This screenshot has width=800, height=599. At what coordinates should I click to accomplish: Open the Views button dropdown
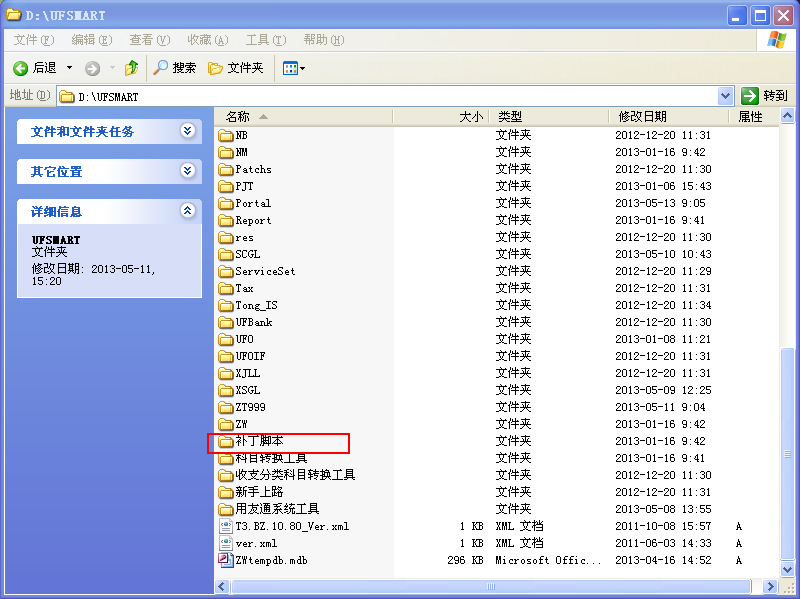294,68
